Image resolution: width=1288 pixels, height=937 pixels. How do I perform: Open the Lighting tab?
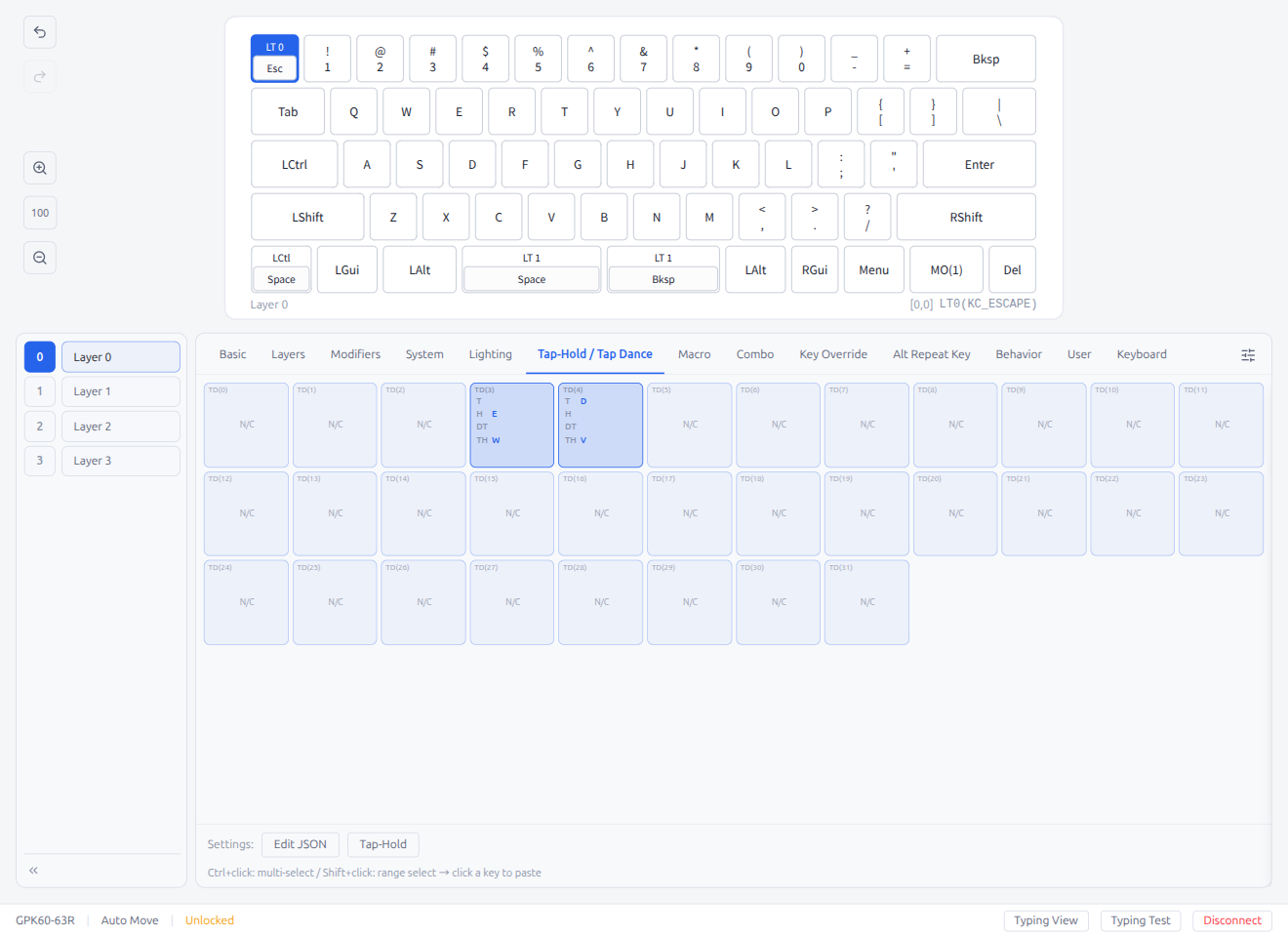click(x=491, y=354)
